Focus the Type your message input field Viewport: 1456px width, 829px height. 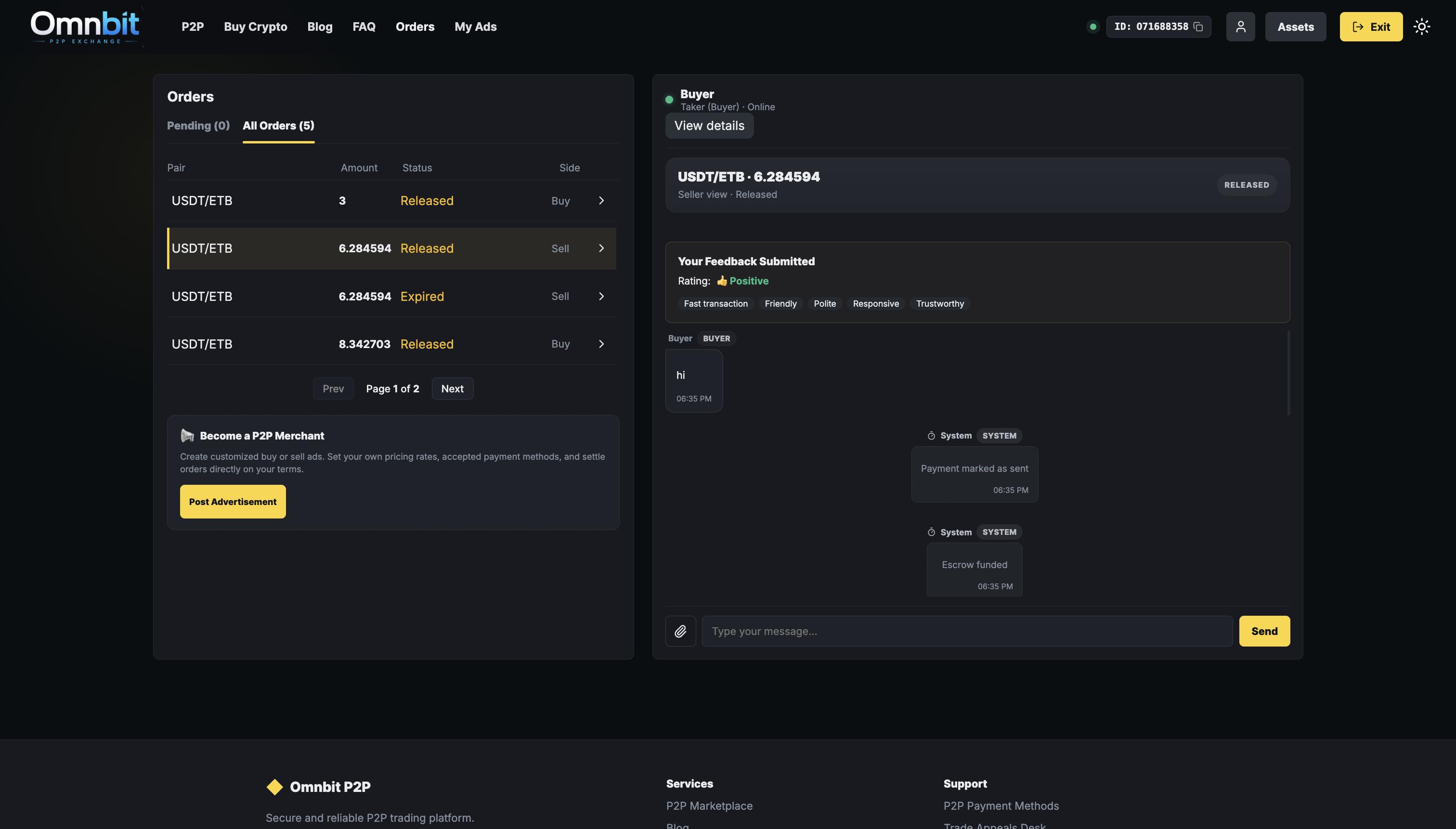coord(967,631)
